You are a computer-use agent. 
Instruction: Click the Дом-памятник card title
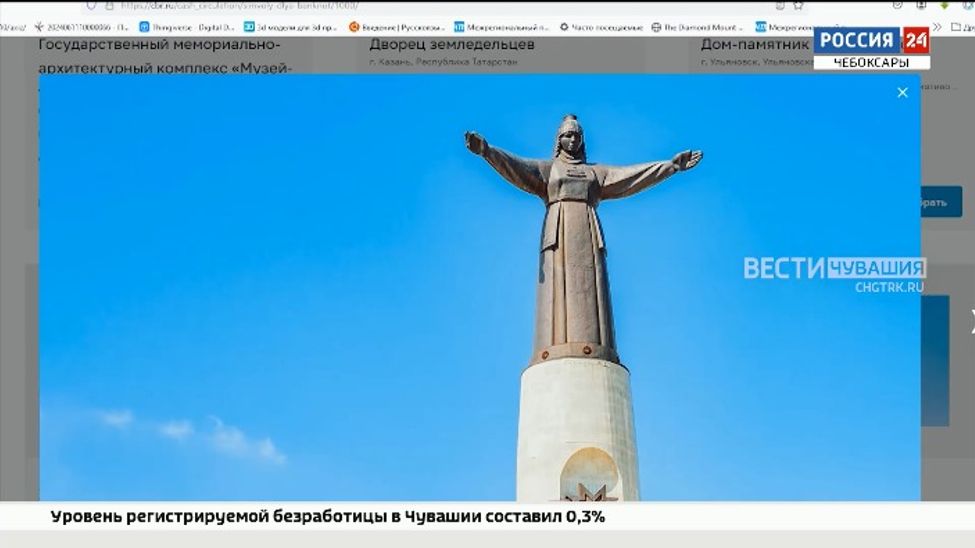[754, 45]
